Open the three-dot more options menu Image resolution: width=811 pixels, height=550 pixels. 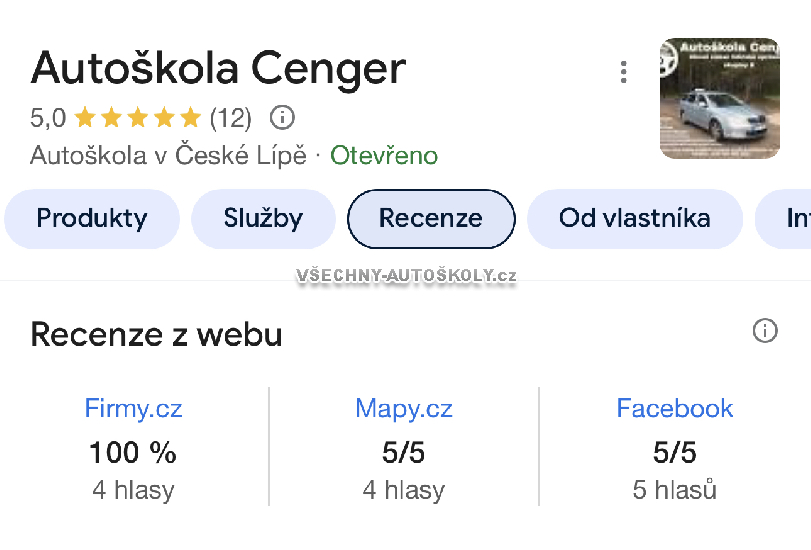(624, 72)
